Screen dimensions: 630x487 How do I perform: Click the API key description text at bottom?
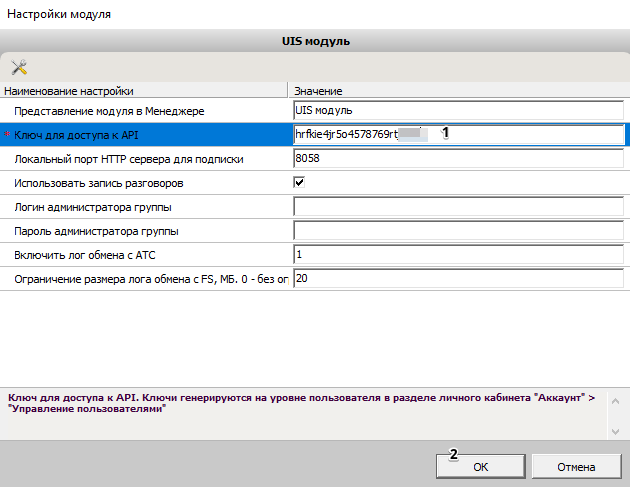click(x=301, y=403)
